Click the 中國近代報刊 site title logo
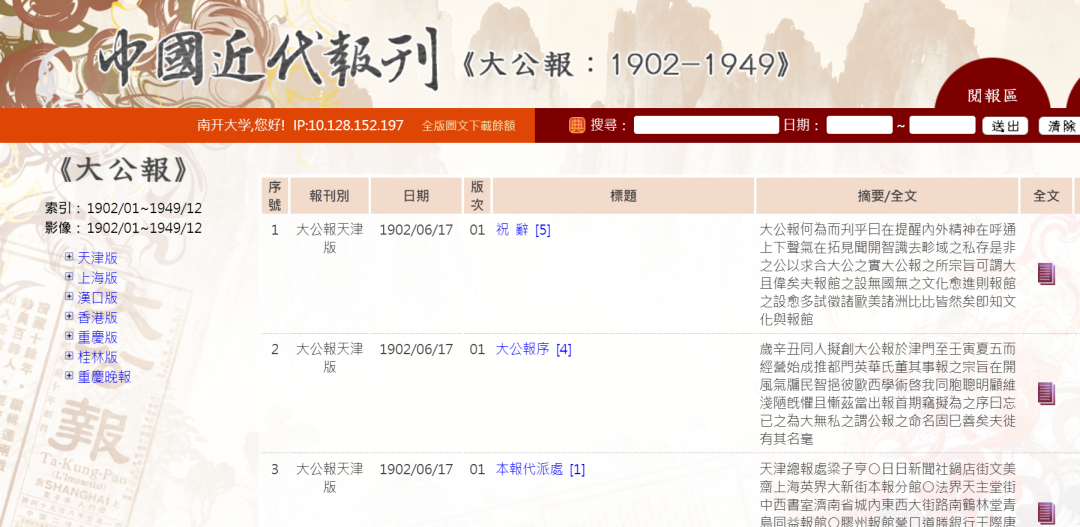Viewport: 1080px width, 527px height. coord(267,60)
